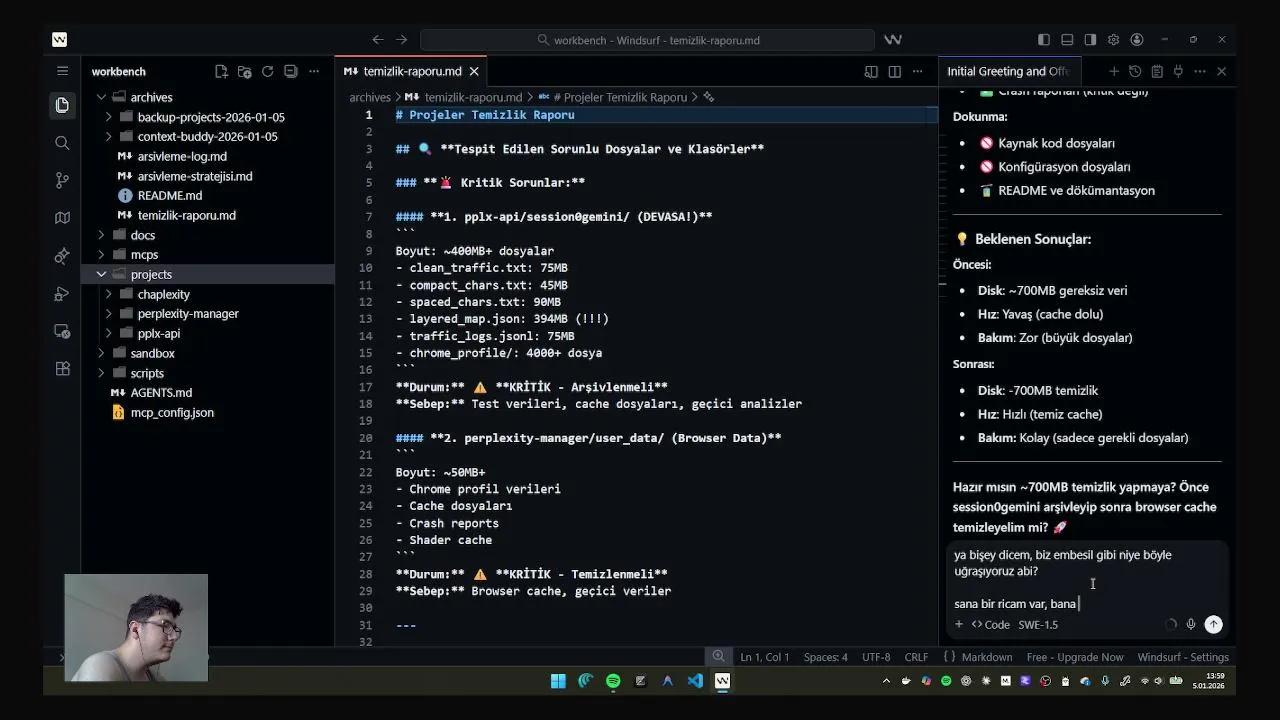Change Markdown language mode

(986, 657)
